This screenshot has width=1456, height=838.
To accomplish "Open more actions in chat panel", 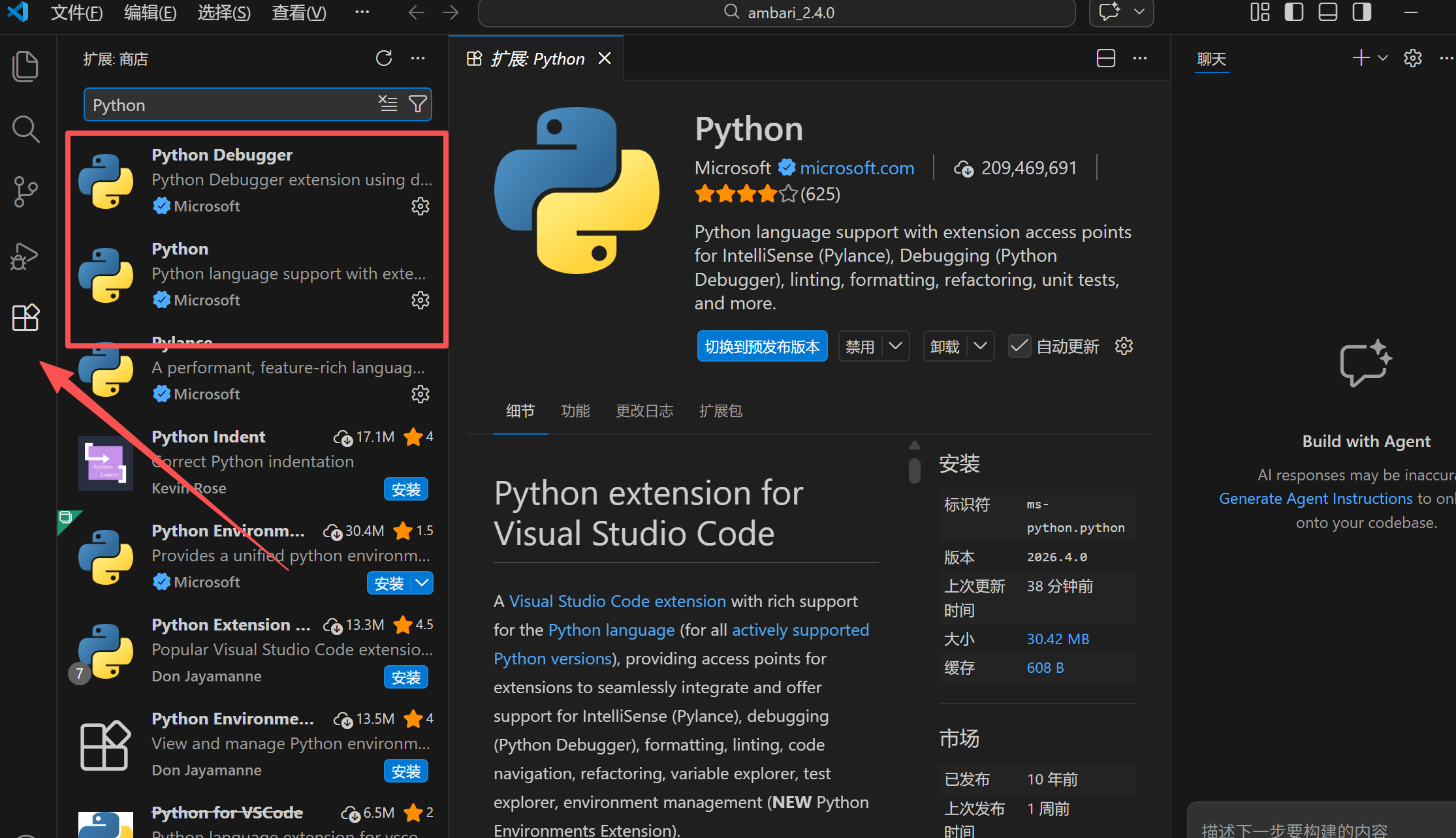I will tap(1447, 58).
